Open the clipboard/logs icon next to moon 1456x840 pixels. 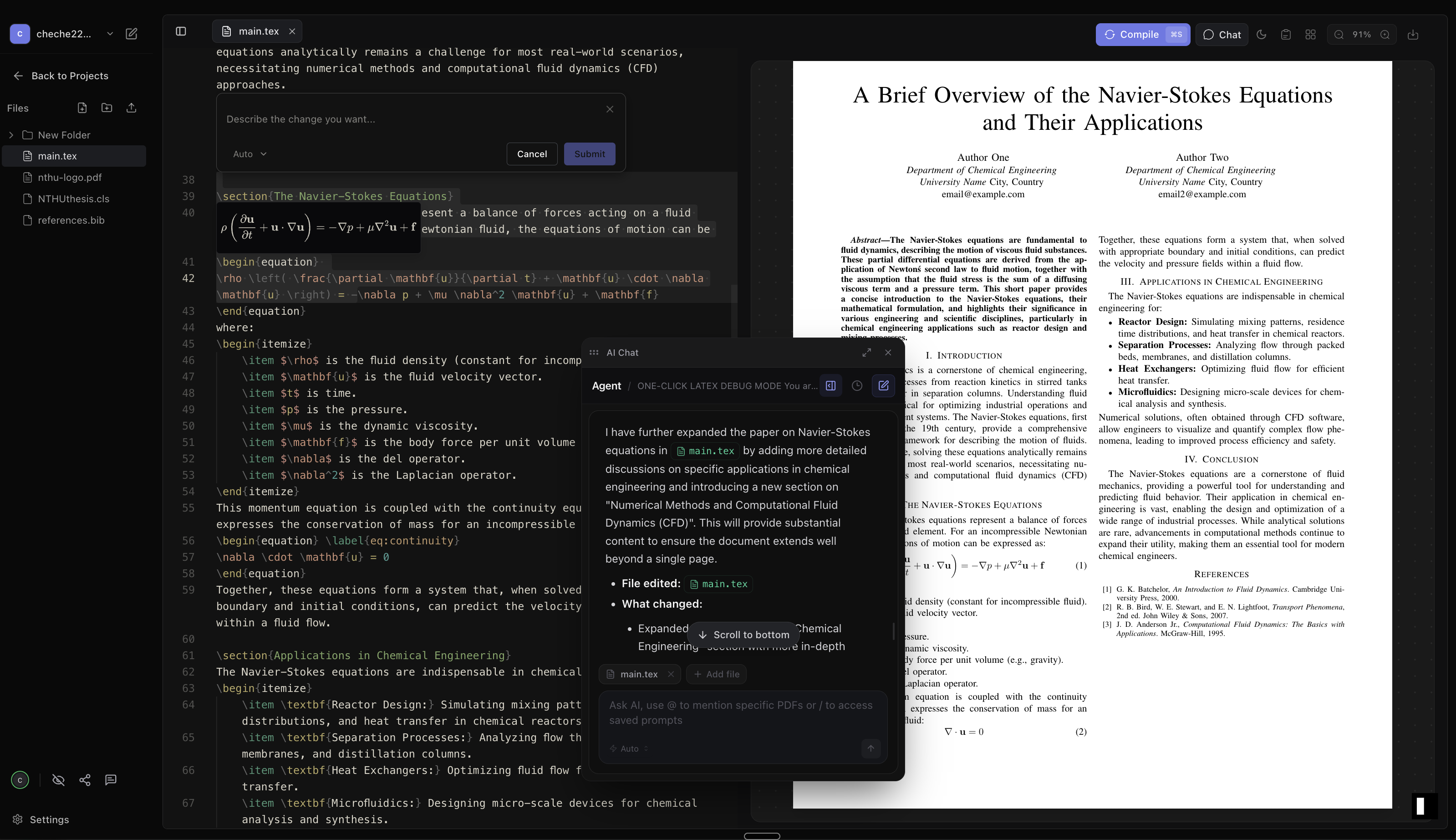1285,35
